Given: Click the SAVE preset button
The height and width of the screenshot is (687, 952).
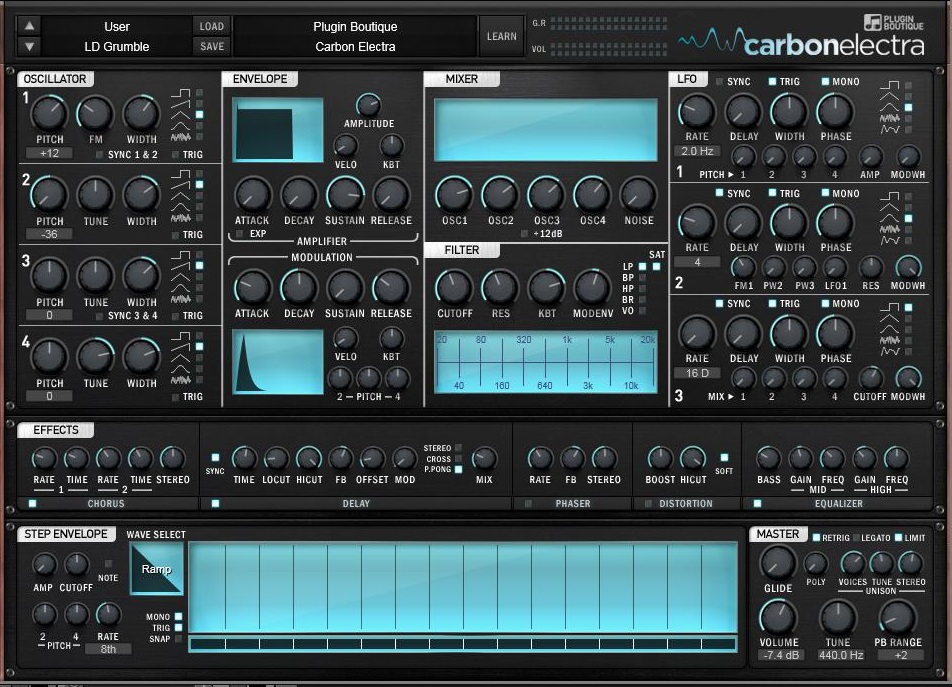Looking at the screenshot, I should (212, 46).
